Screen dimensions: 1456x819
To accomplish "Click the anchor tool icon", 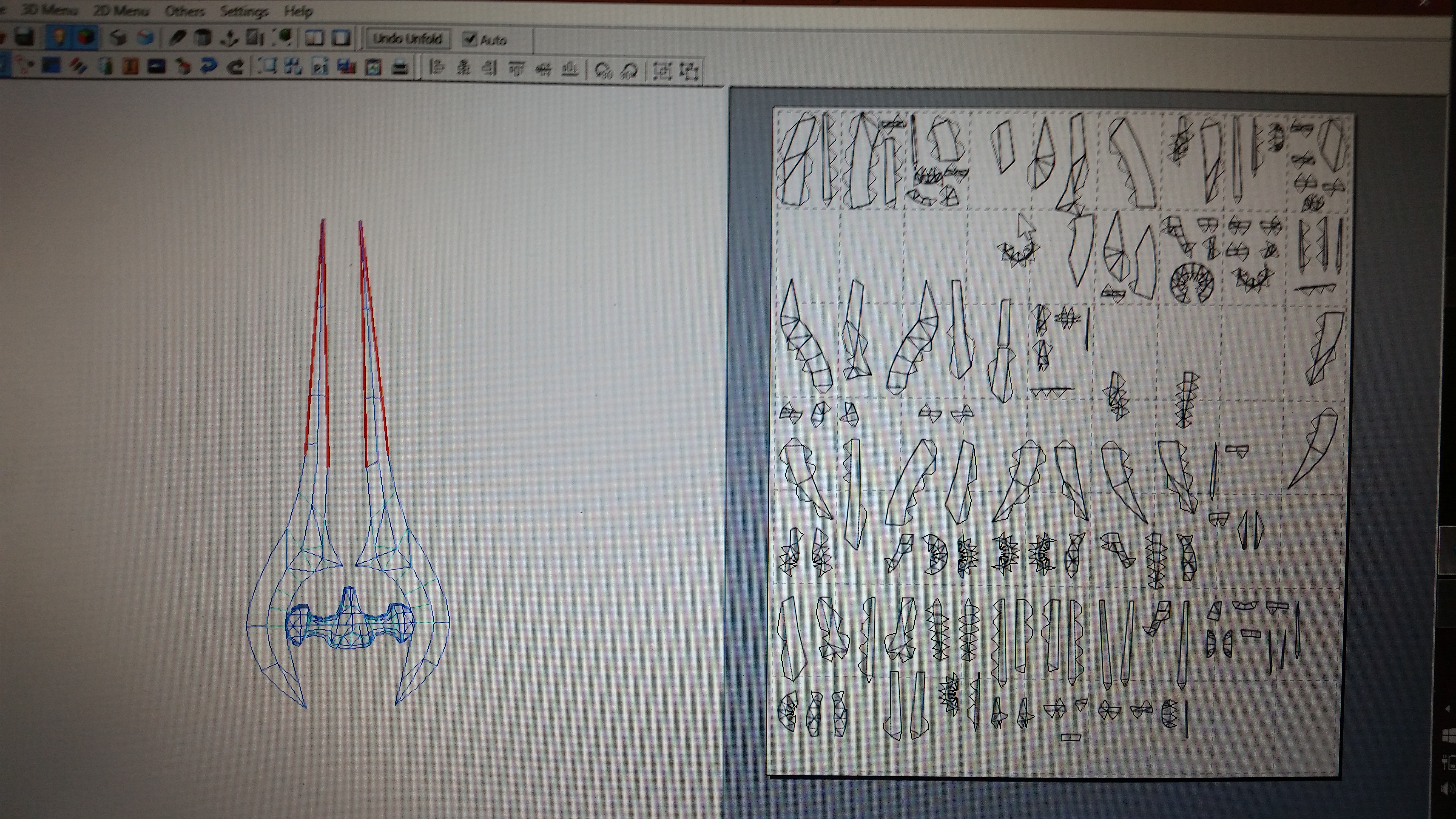I will click(229, 38).
